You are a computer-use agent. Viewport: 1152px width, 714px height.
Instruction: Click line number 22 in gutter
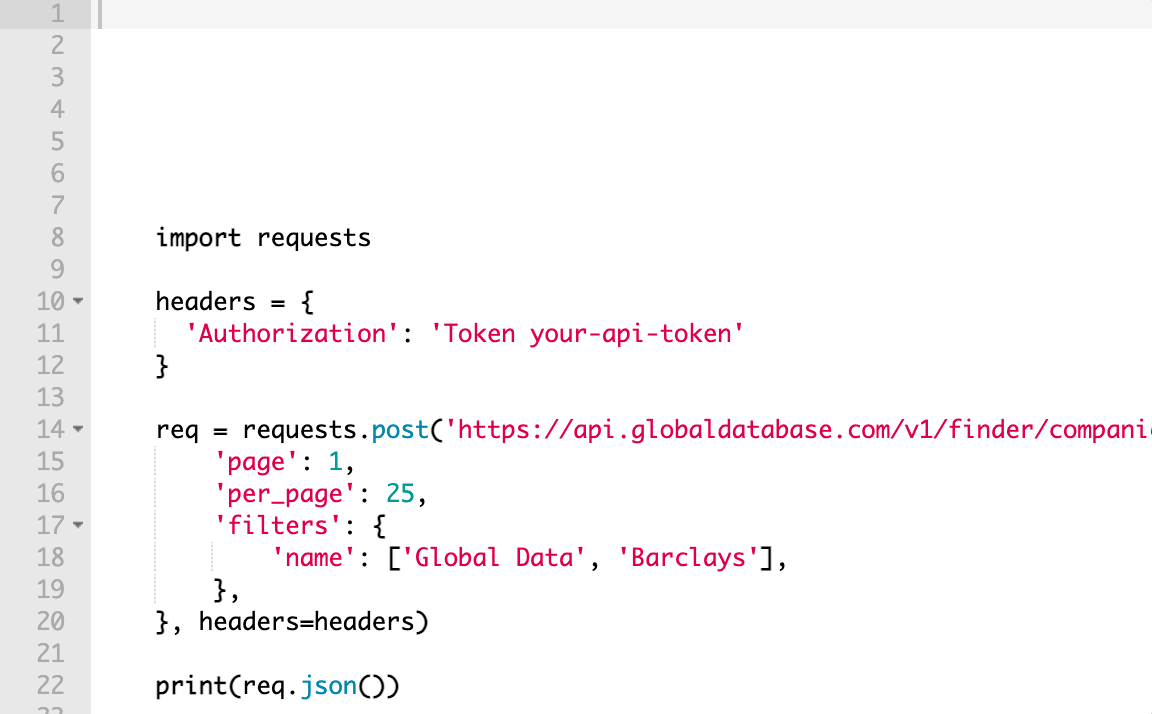pyautogui.click(x=51, y=685)
